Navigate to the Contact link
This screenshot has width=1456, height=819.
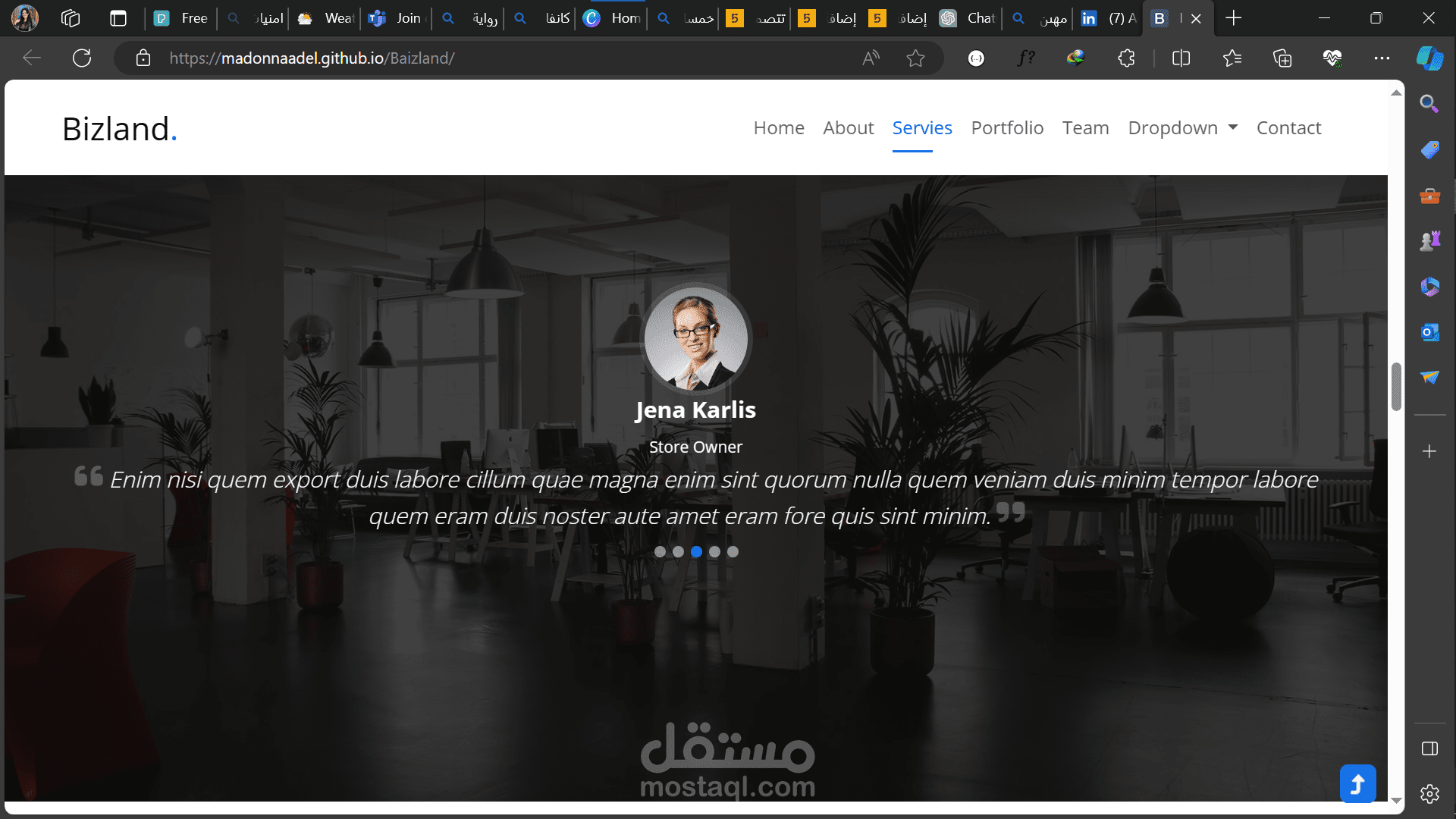(1288, 128)
